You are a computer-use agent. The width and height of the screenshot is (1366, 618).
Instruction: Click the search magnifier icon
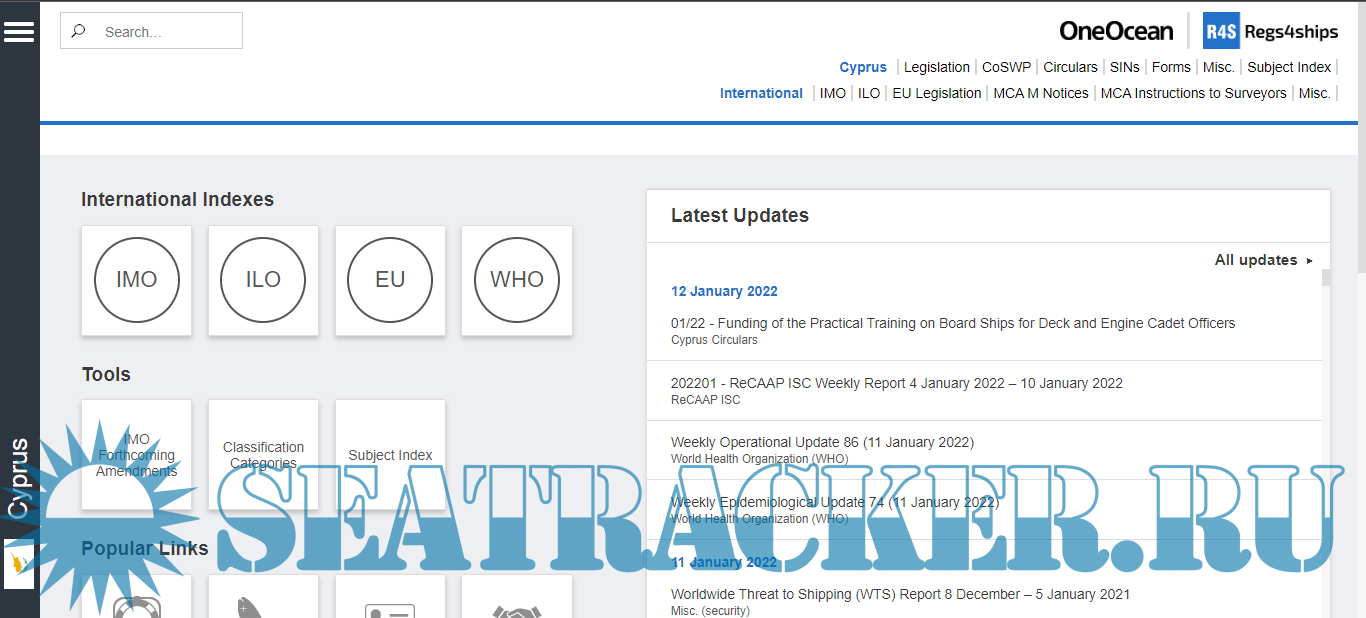79,31
